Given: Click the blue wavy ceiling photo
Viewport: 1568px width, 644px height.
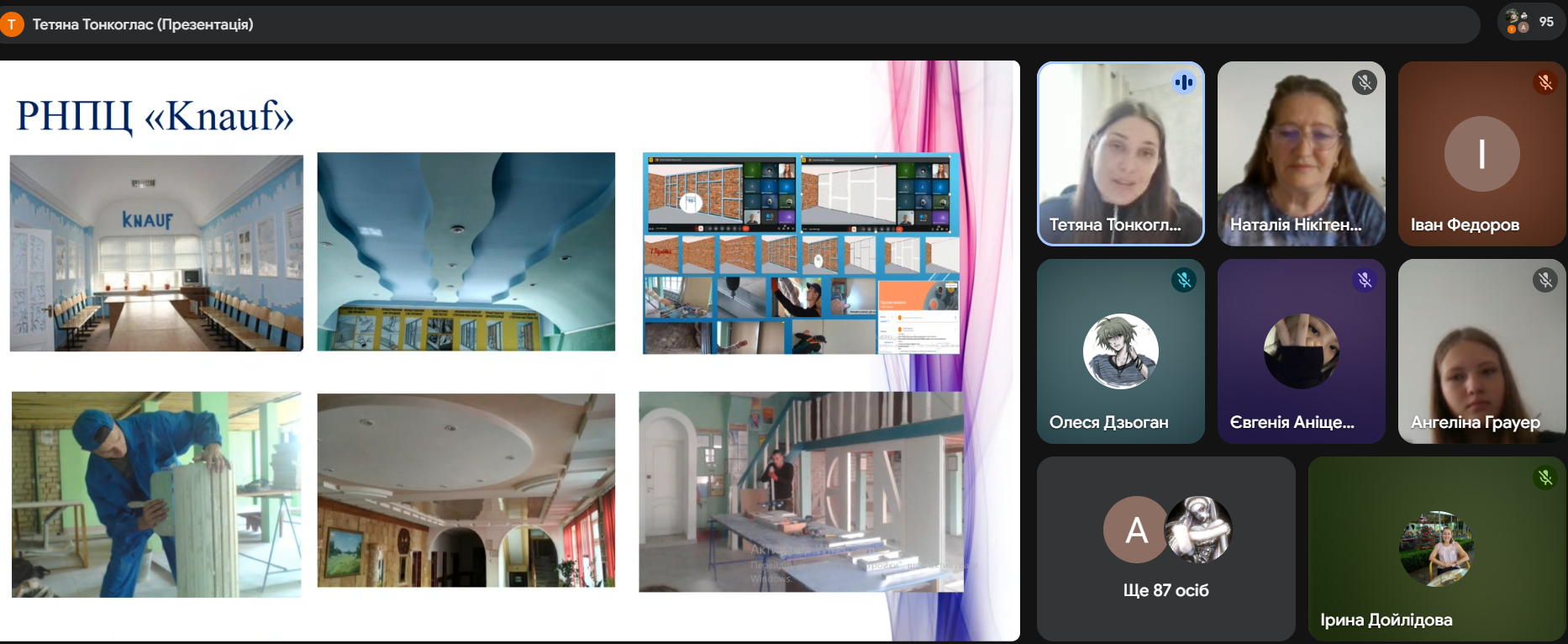Looking at the screenshot, I should click(x=466, y=251).
